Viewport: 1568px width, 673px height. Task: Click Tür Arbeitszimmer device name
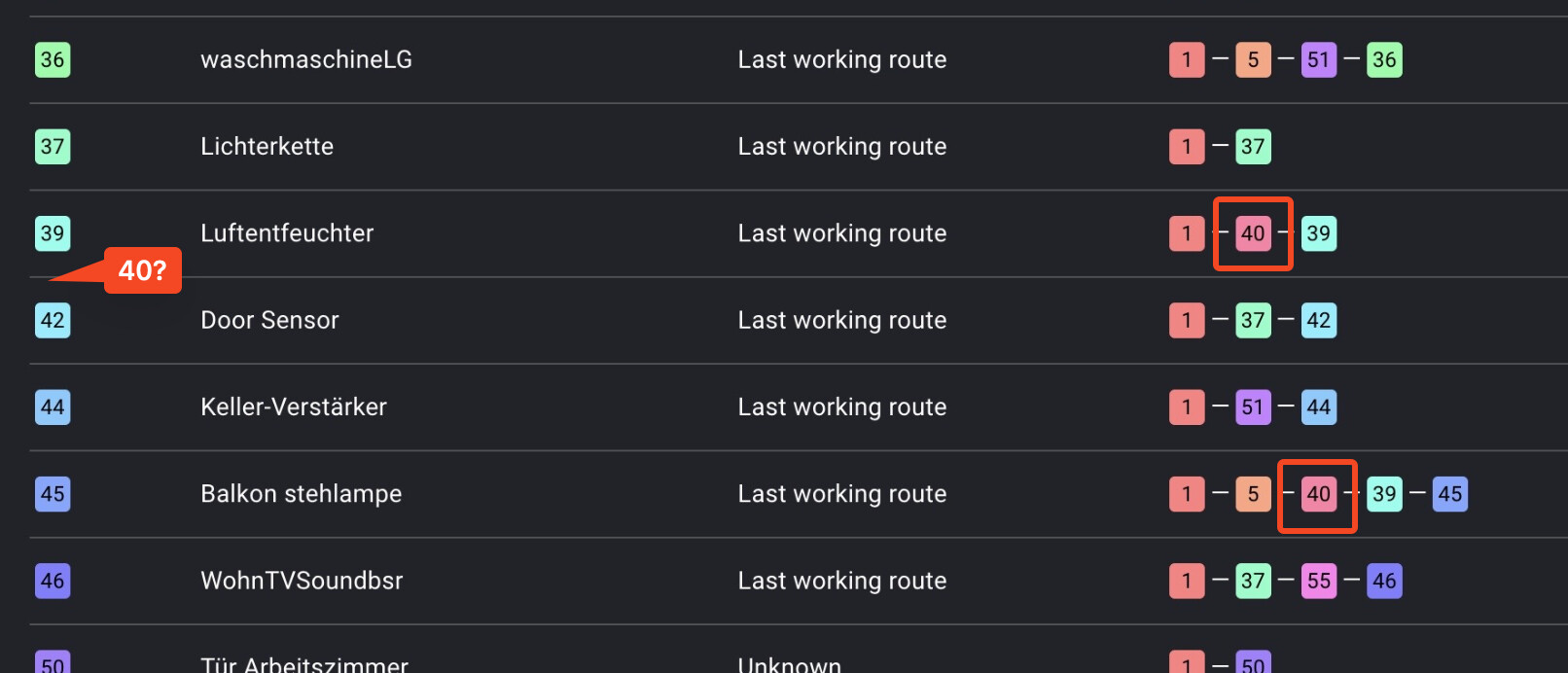pos(304,663)
